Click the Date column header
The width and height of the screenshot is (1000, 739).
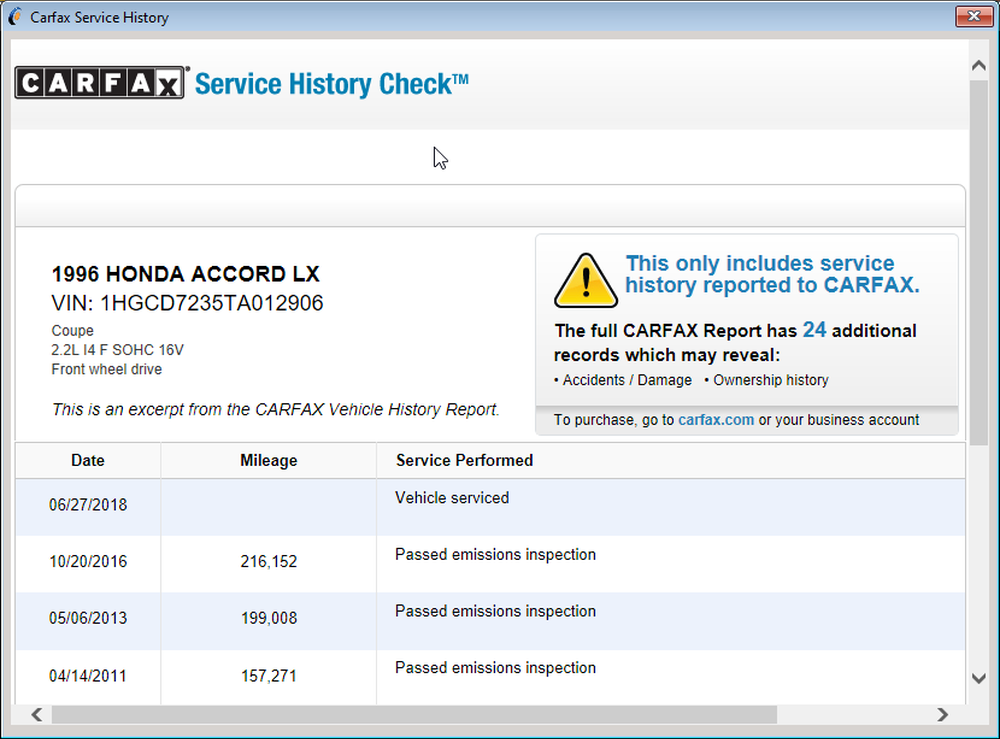88,460
